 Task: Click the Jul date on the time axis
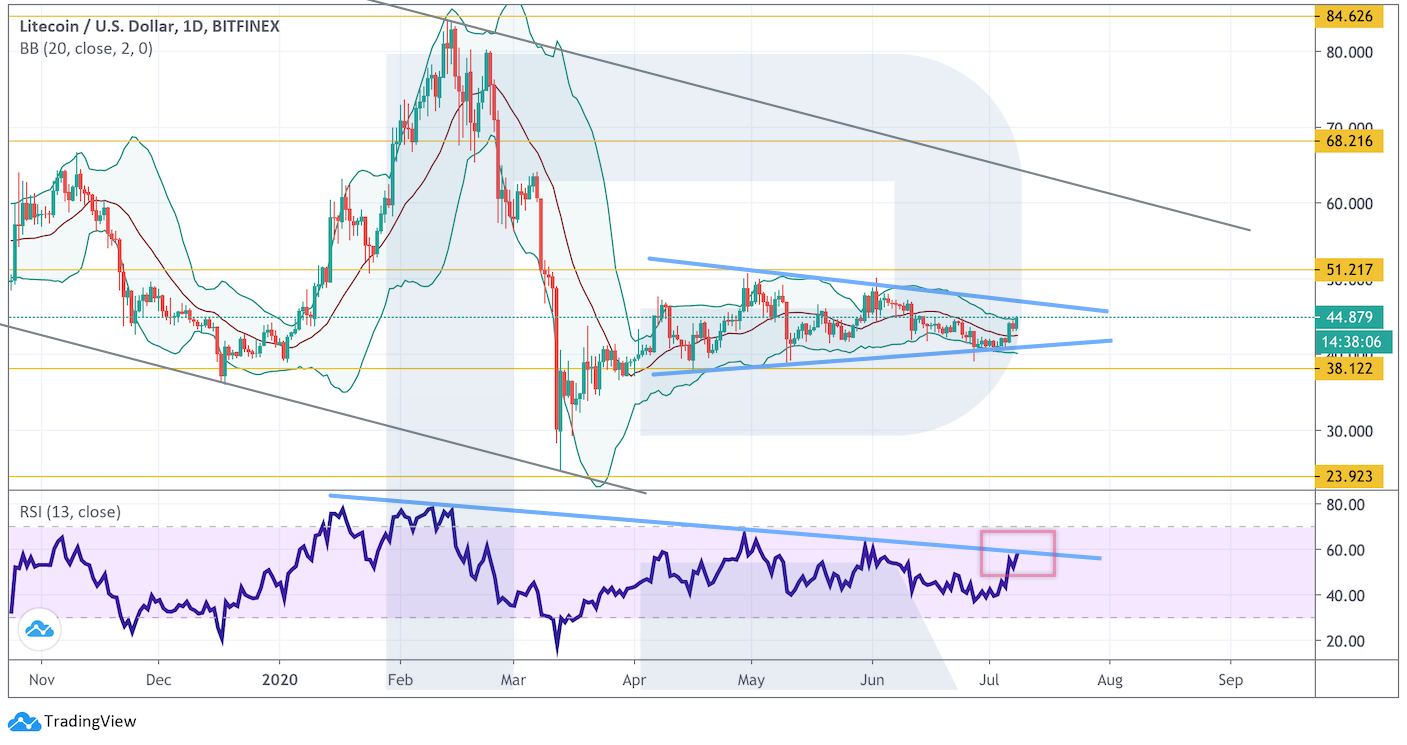pos(989,680)
